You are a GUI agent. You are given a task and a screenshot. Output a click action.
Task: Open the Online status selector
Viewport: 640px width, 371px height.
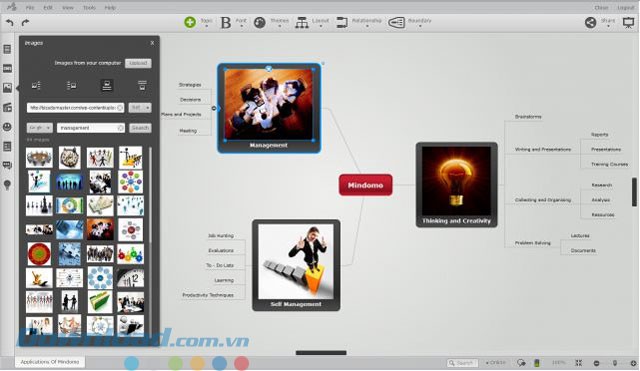(496, 362)
